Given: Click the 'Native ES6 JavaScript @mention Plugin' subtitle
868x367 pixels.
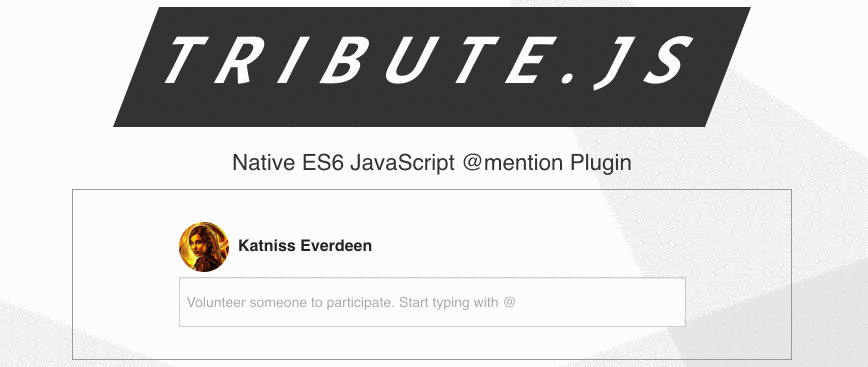Looking at the screenshot, I should (x=432, y=163).
